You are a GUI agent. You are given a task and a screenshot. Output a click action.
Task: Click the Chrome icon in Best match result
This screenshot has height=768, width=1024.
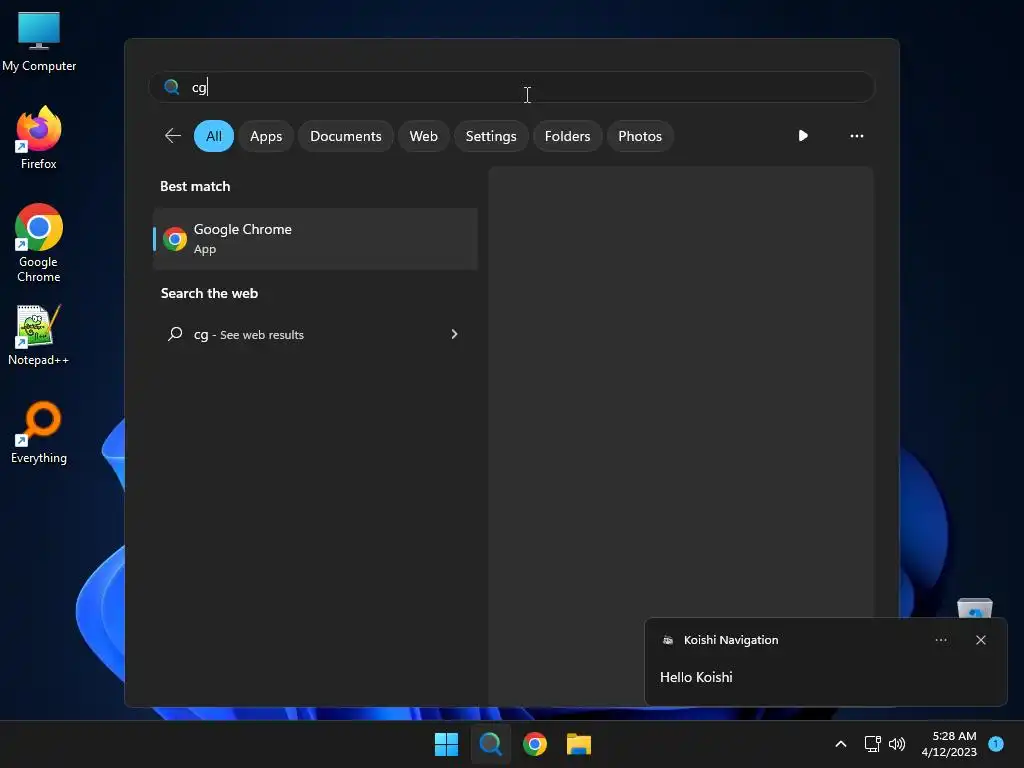(174, 239)
